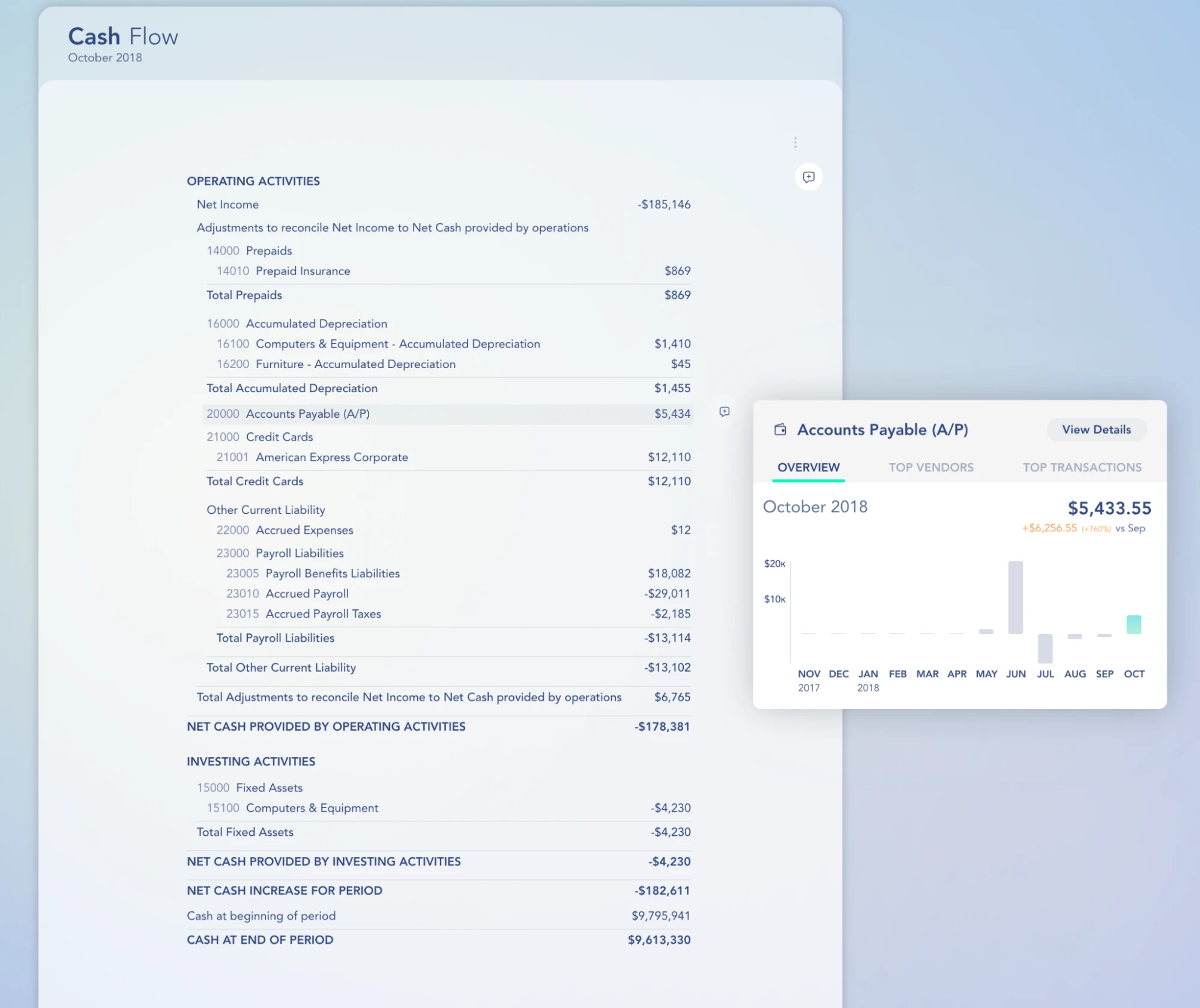
Task: Click the Prepaid Insurance line item
Action: pyautogui.click(x=303, y=271)
